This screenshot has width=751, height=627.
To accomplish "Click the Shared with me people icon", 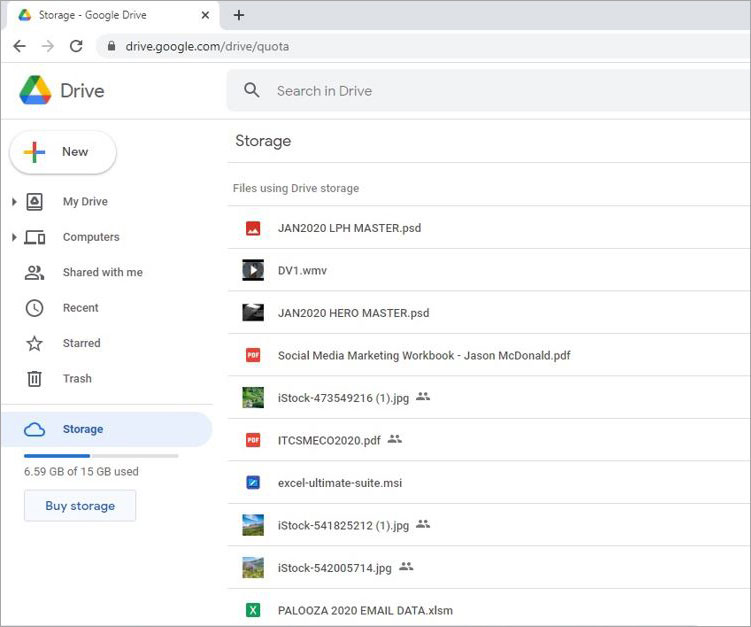I will [x=34, y=273].
